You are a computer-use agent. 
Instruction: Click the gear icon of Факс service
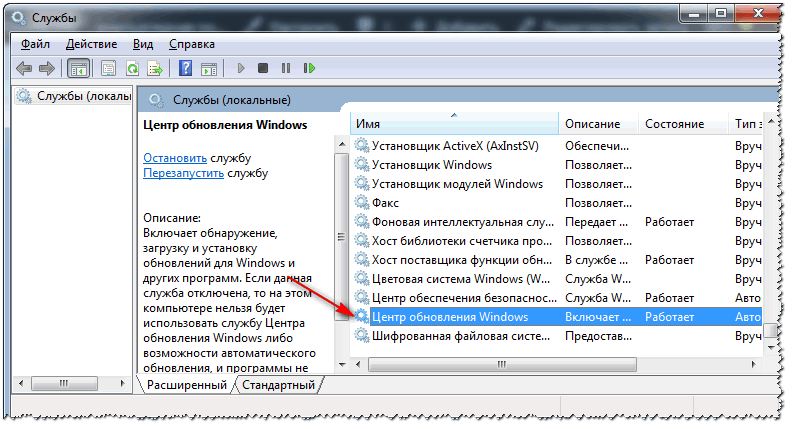click(361, 202)
